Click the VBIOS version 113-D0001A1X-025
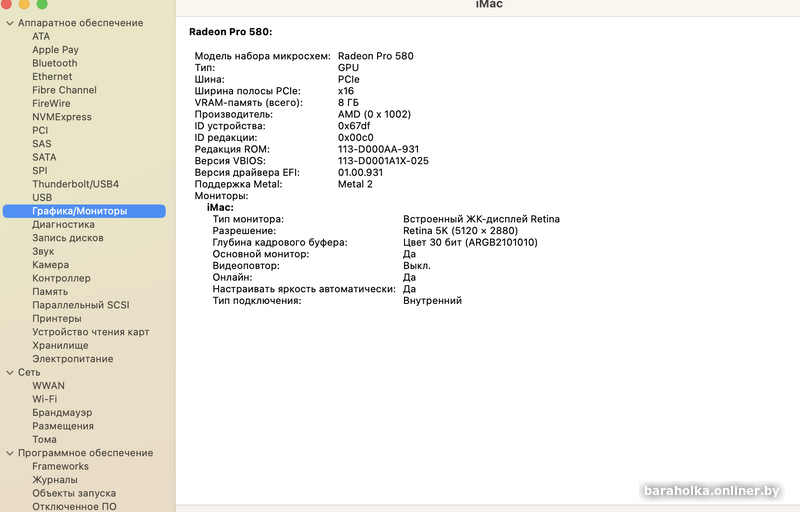 (383, 161)
